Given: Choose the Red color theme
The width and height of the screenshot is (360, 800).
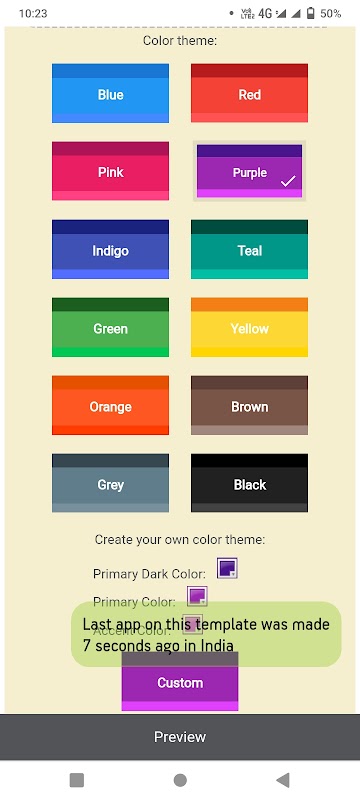Looking at the screenshot, I should [249, 93].
